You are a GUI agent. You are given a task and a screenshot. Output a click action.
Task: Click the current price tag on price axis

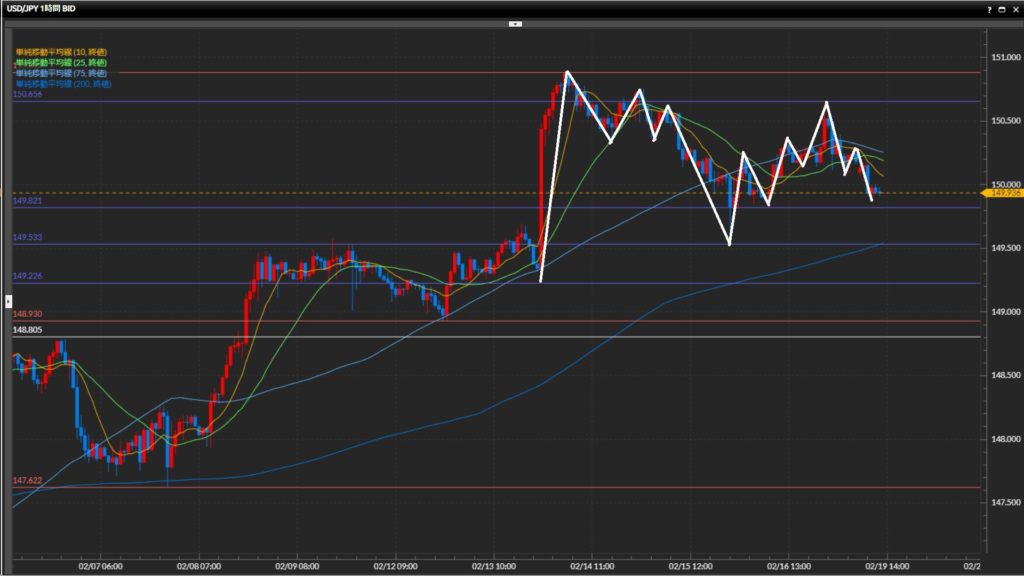coord(1001,193)
